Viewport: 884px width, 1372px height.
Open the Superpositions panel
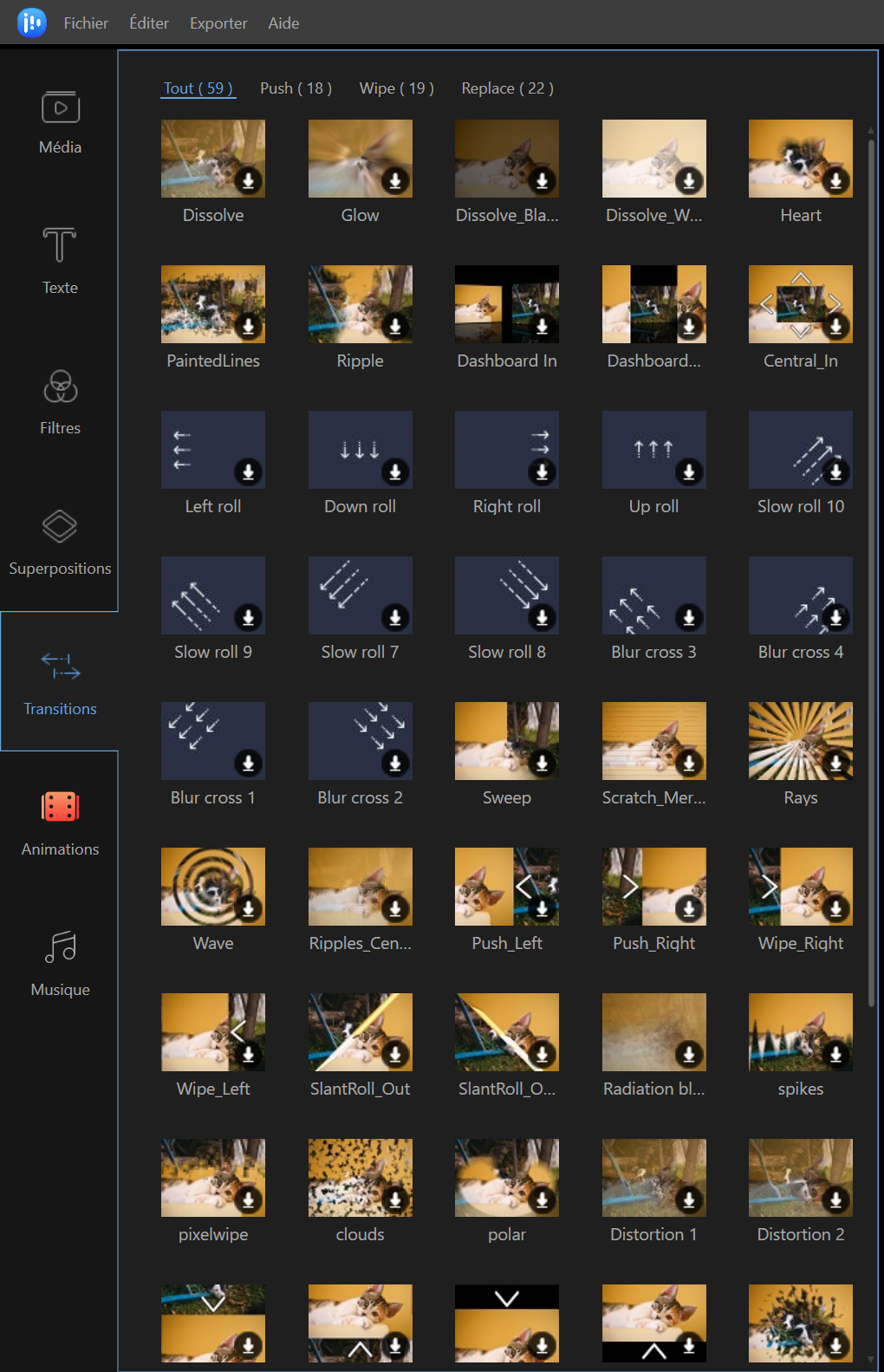pyautogui.click(x=60, y=543)
